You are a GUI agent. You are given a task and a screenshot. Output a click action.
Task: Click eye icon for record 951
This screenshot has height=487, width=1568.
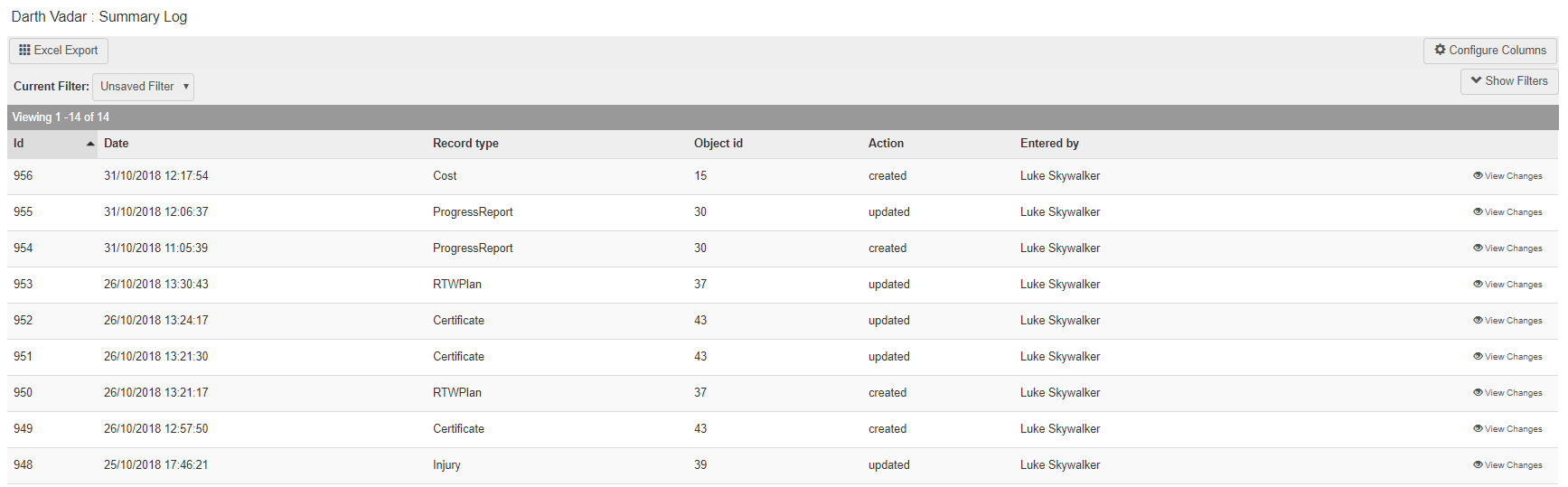tap(1478, 357)
